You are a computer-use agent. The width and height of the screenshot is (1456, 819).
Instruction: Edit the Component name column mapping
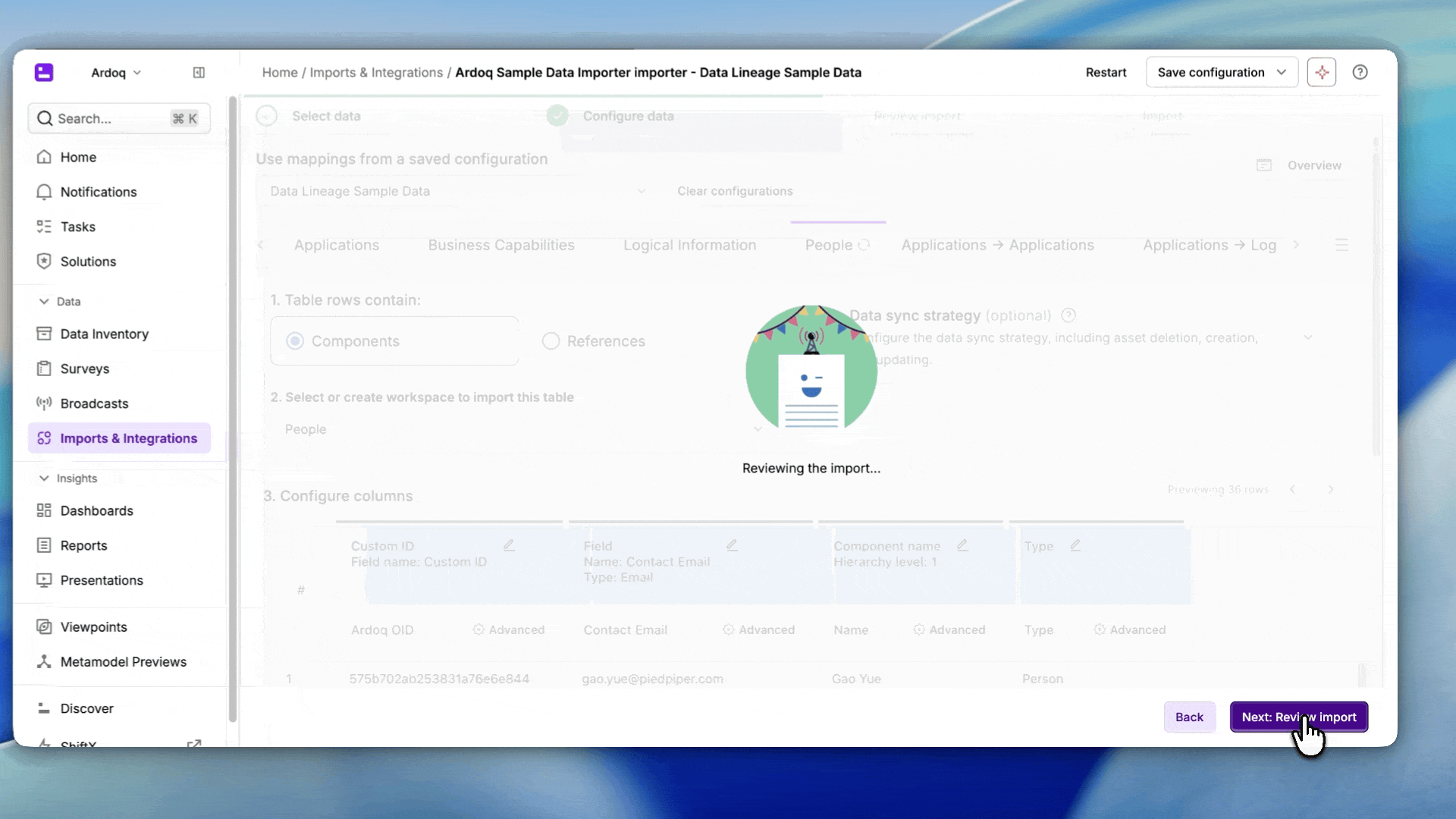tap(962, 545)
